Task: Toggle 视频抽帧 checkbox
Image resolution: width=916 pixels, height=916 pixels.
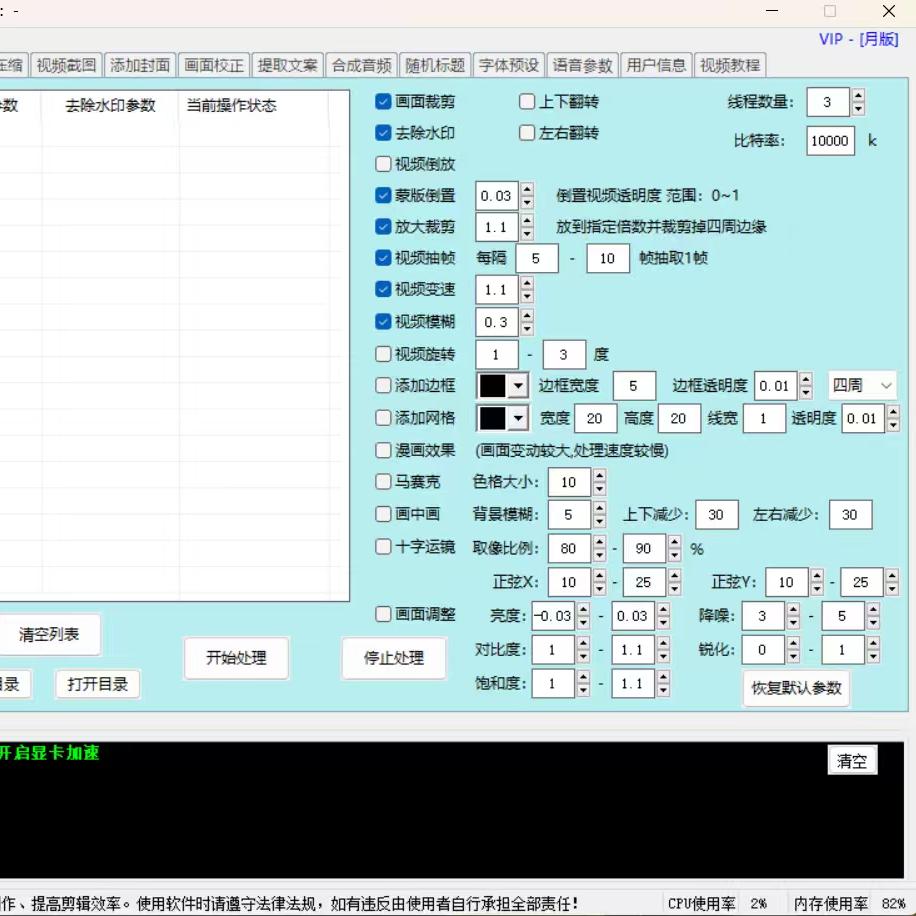Action: 383,258
